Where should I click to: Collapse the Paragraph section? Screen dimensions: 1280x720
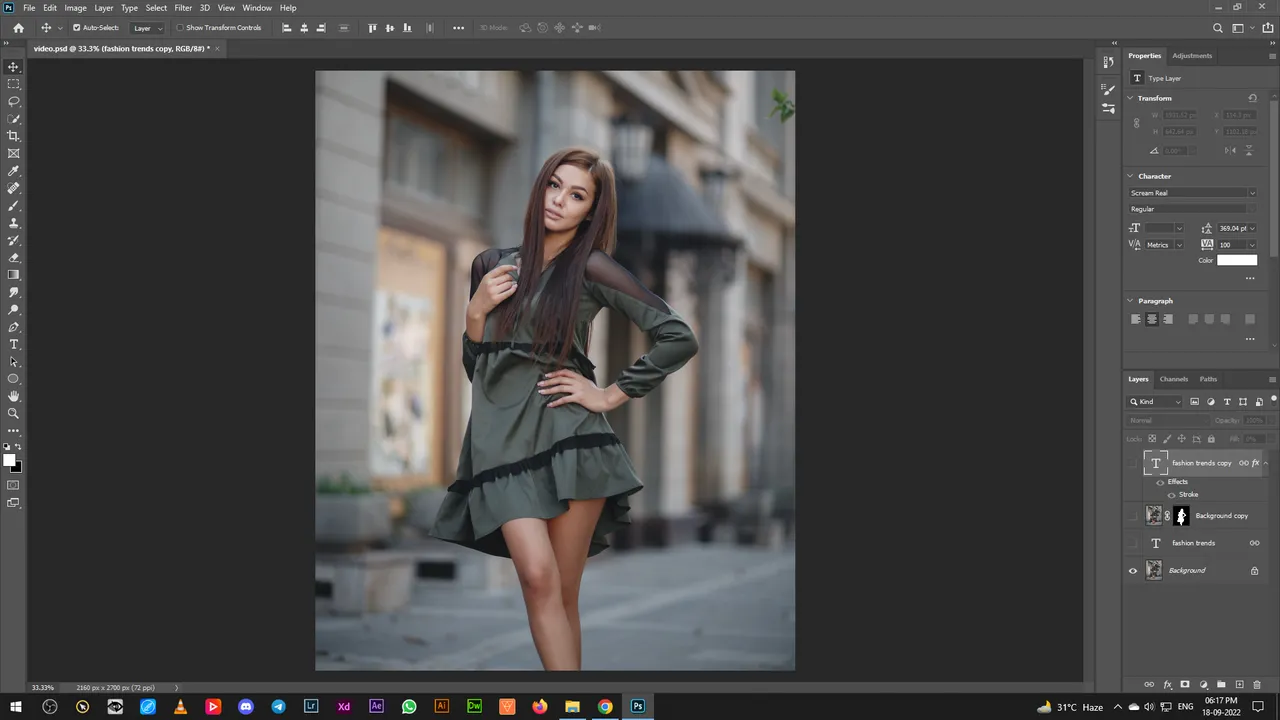pos(1130,301)
